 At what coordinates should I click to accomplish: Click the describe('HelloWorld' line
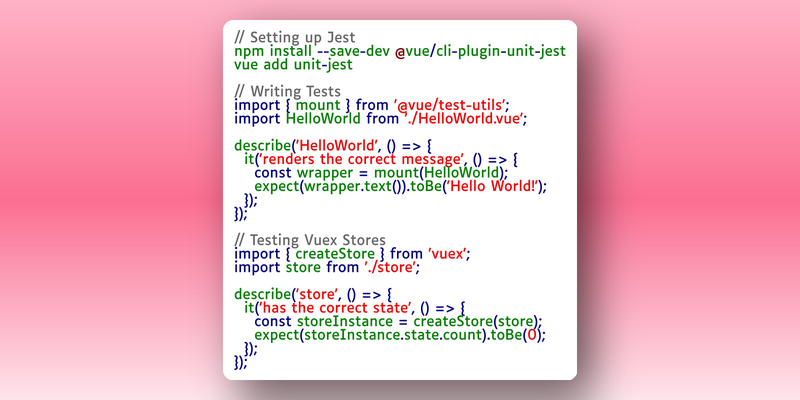333,146
